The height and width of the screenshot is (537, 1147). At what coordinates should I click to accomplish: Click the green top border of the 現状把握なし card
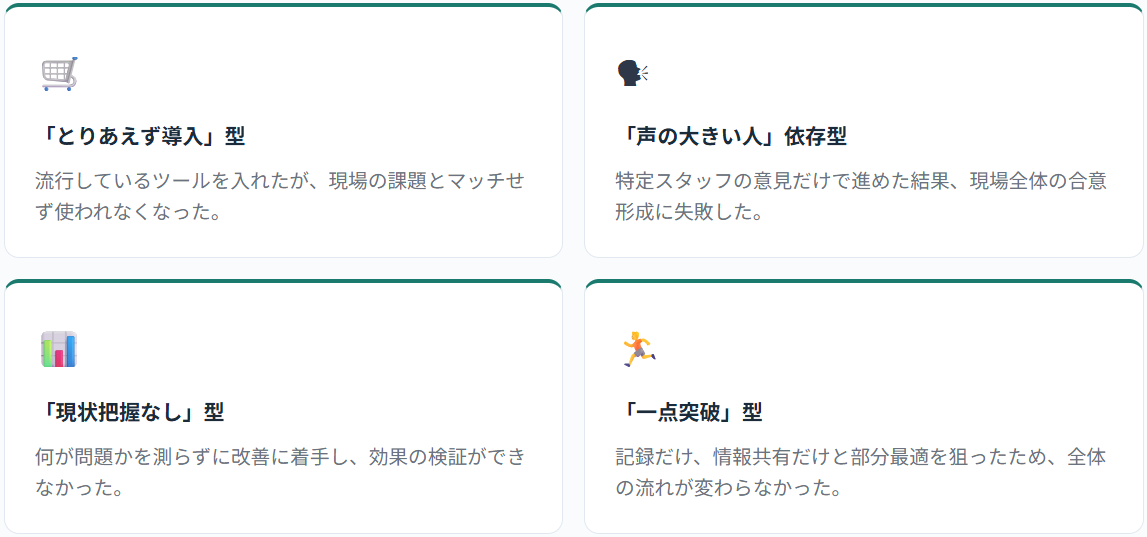tap(283, 282)
